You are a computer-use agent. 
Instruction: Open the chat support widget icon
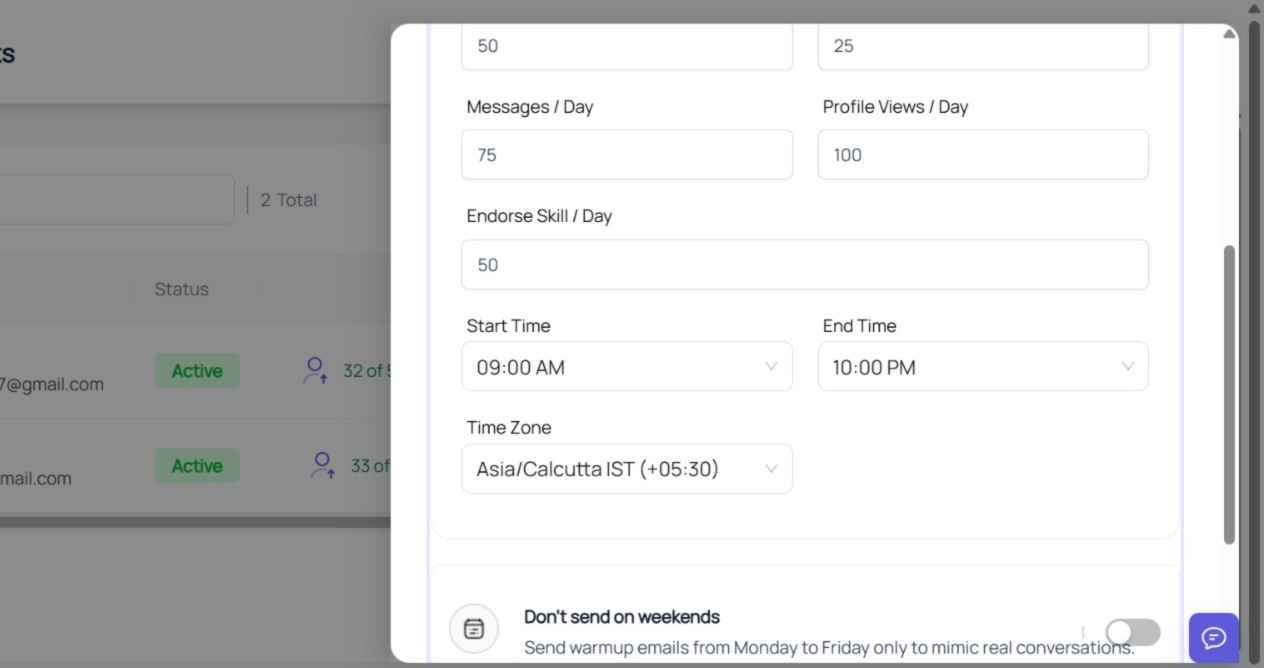1213,637
